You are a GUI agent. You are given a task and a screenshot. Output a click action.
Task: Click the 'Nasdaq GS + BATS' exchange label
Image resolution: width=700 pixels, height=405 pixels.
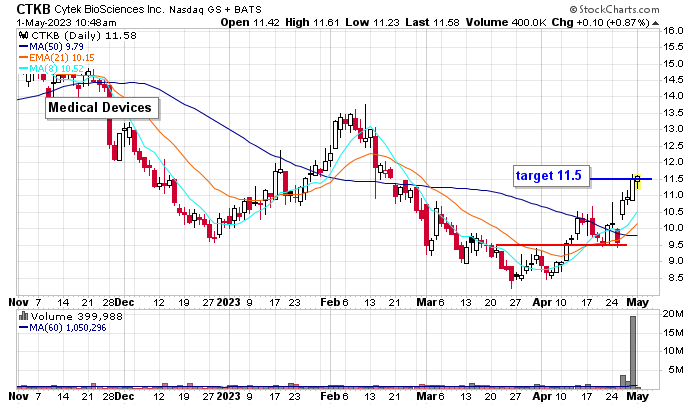coord(215,9)
